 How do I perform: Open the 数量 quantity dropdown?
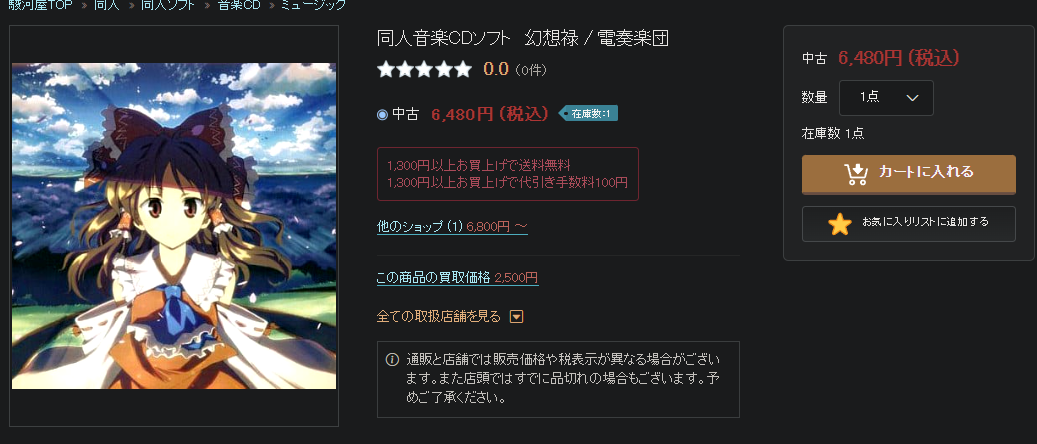click(x=886, y=98)
